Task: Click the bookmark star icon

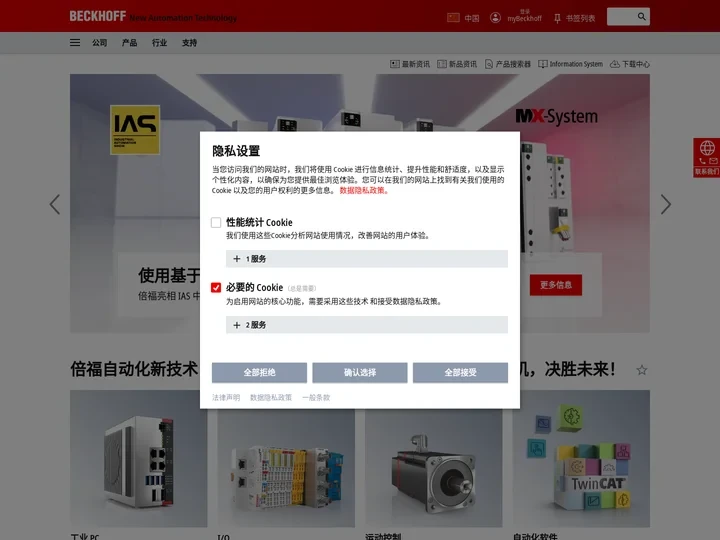Action: coord(641,370)
